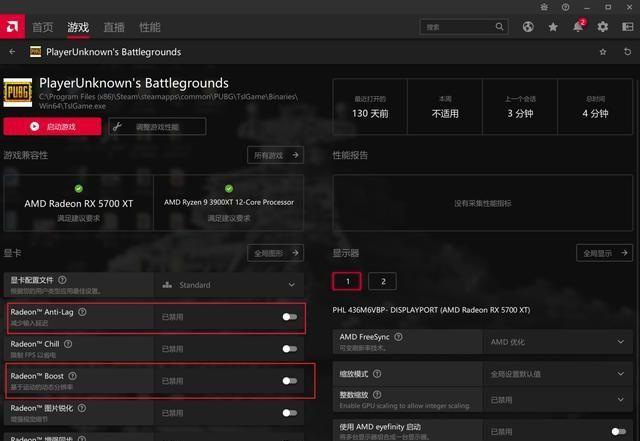Open the web browser globe icon
Image resolution: width=640 pixels, height=441 pixels.
528,27
